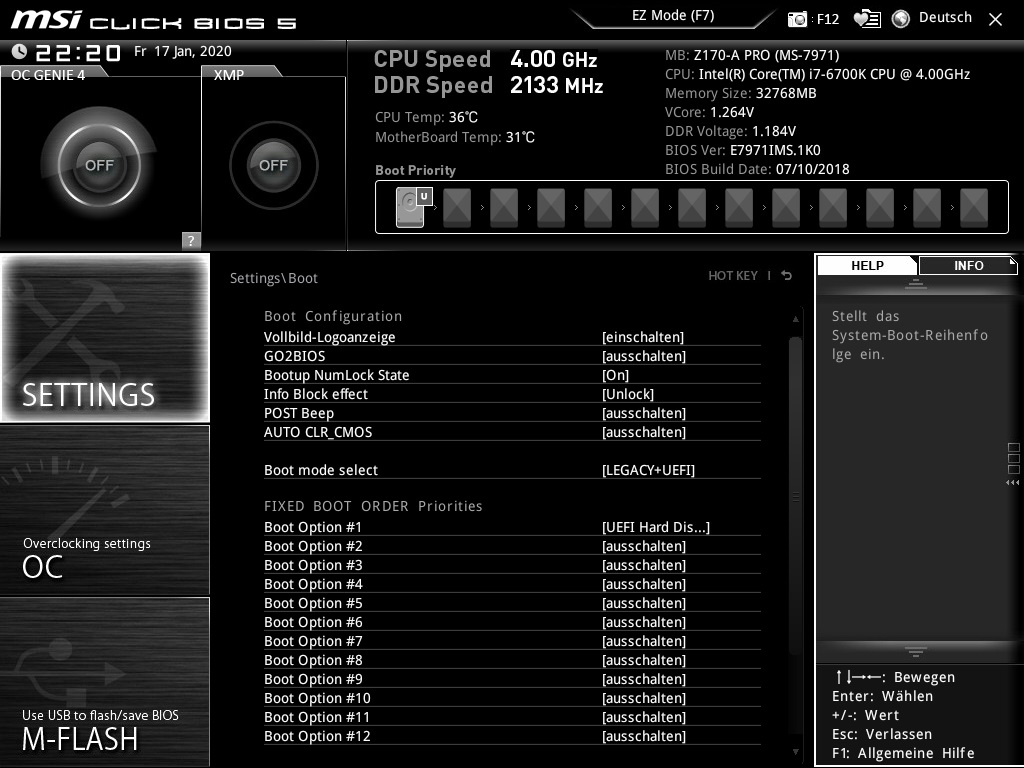1024x768 pixels.
Task: Click the settings list scroll down arrow
Action: click(795, 752)
